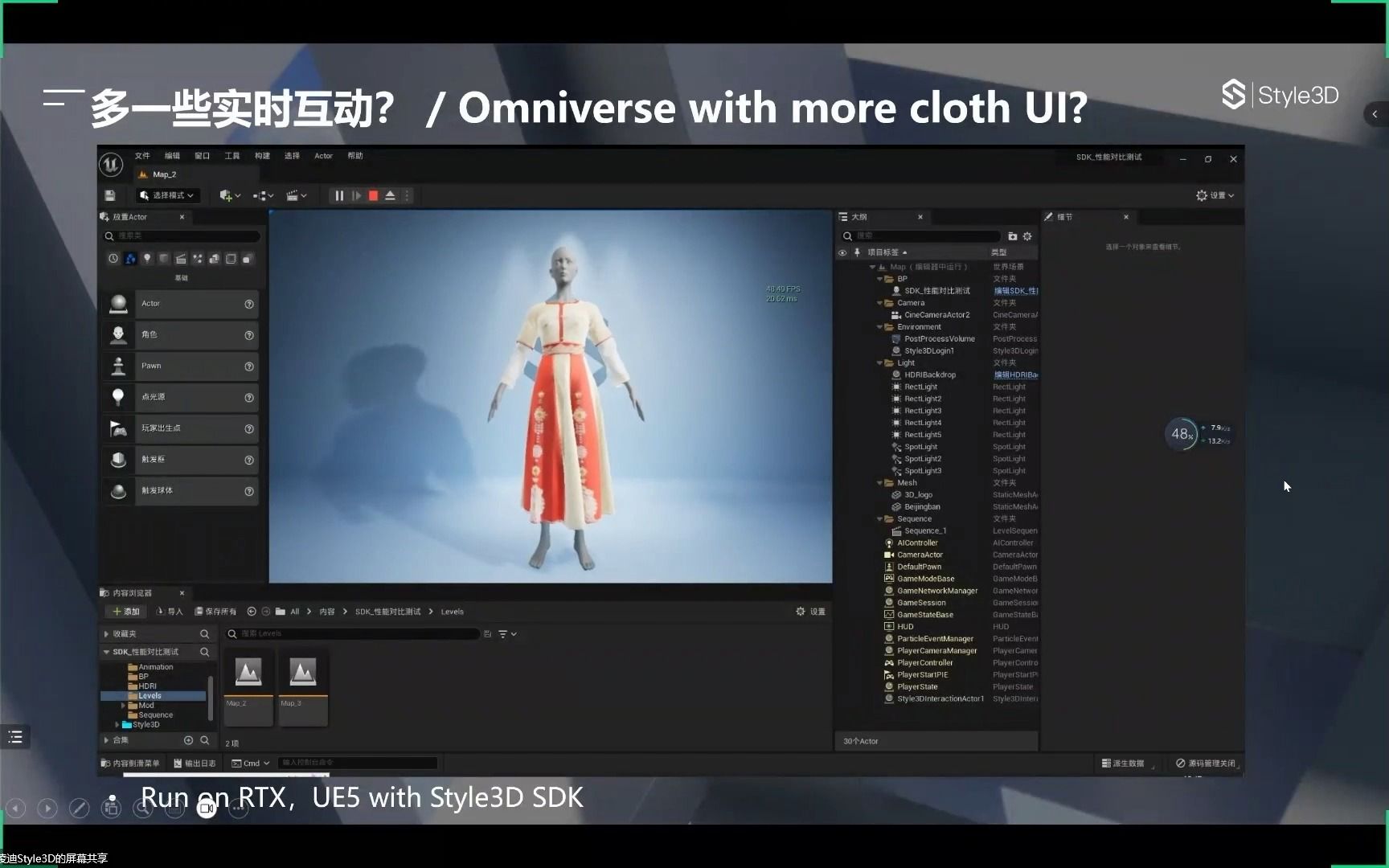Open the blueprints toolbar dropdown
This screenshot has height=868, width=1389.
coord(264,195)
